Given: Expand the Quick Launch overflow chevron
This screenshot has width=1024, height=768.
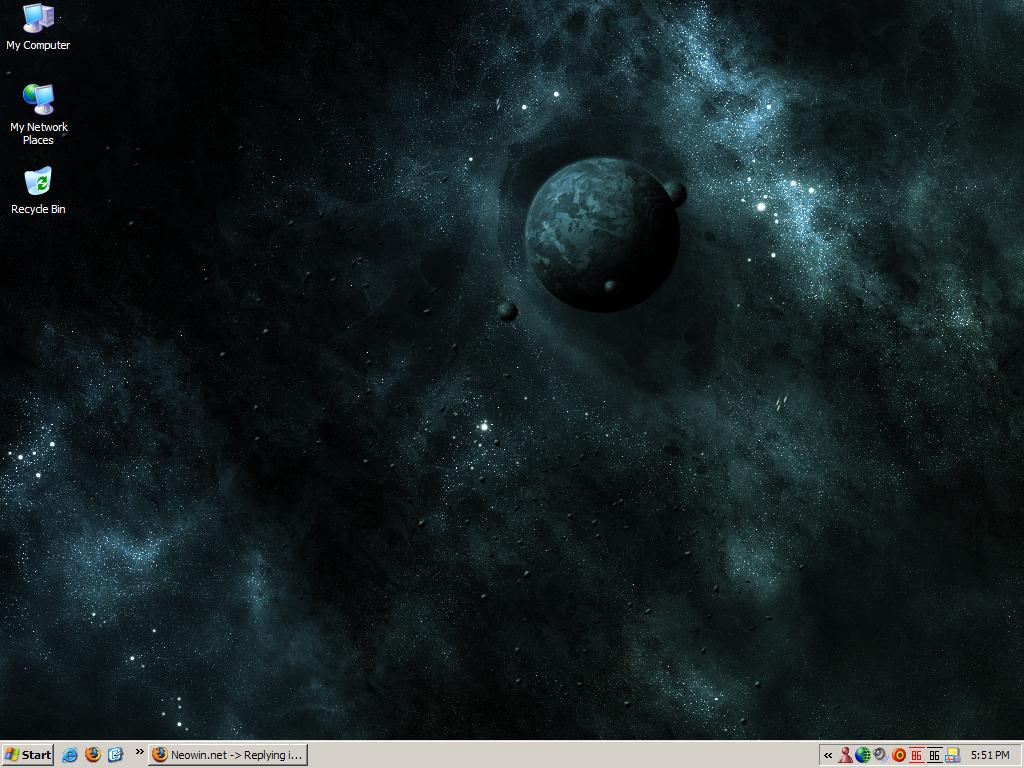Looking at the screenshot, I should 139,752.
